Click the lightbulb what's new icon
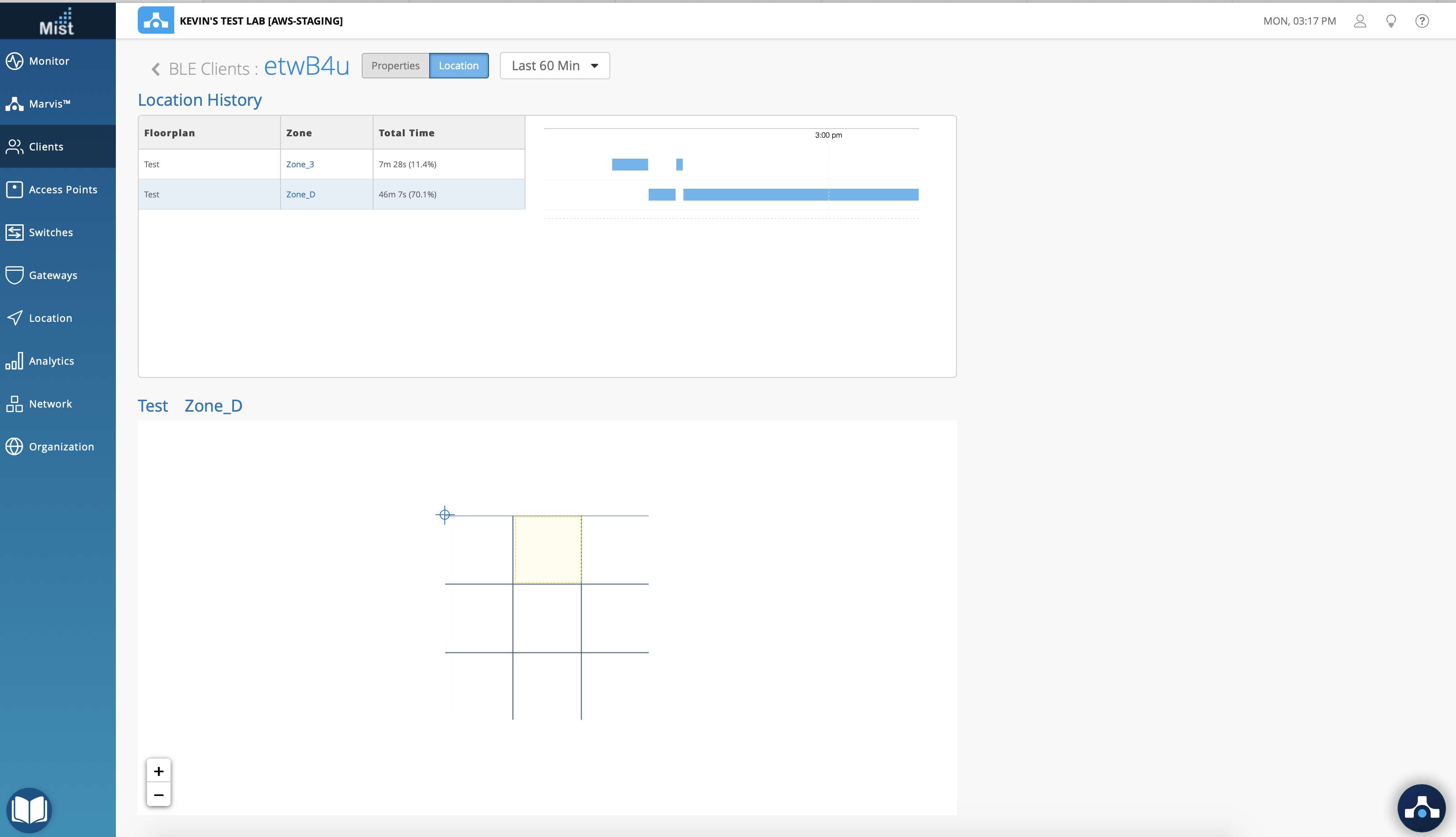The height and width of the screenshot is (837, 1456). (x=1390, y=21)
